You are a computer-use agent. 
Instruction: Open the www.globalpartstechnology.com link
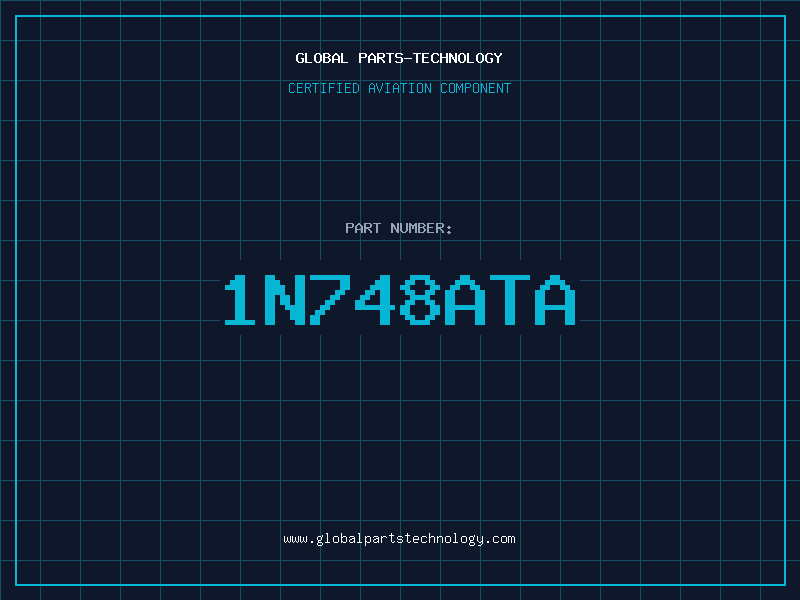click(x=399, y=539)
